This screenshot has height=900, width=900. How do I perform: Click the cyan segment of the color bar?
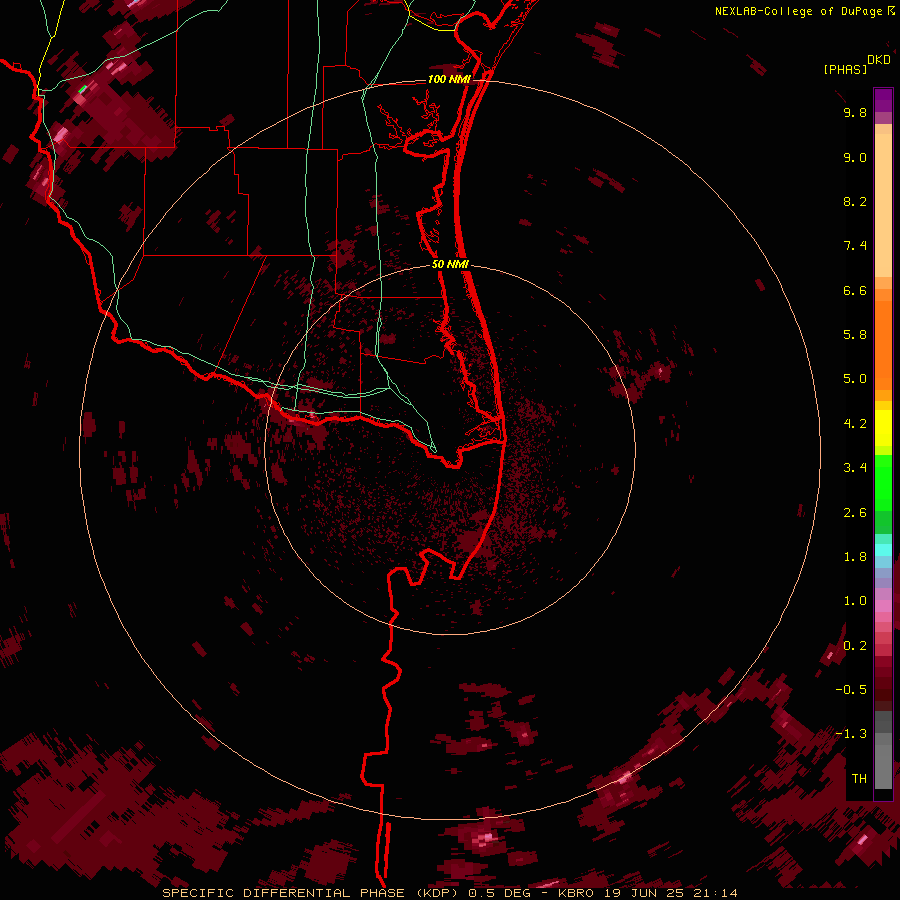tap(883, 550)
